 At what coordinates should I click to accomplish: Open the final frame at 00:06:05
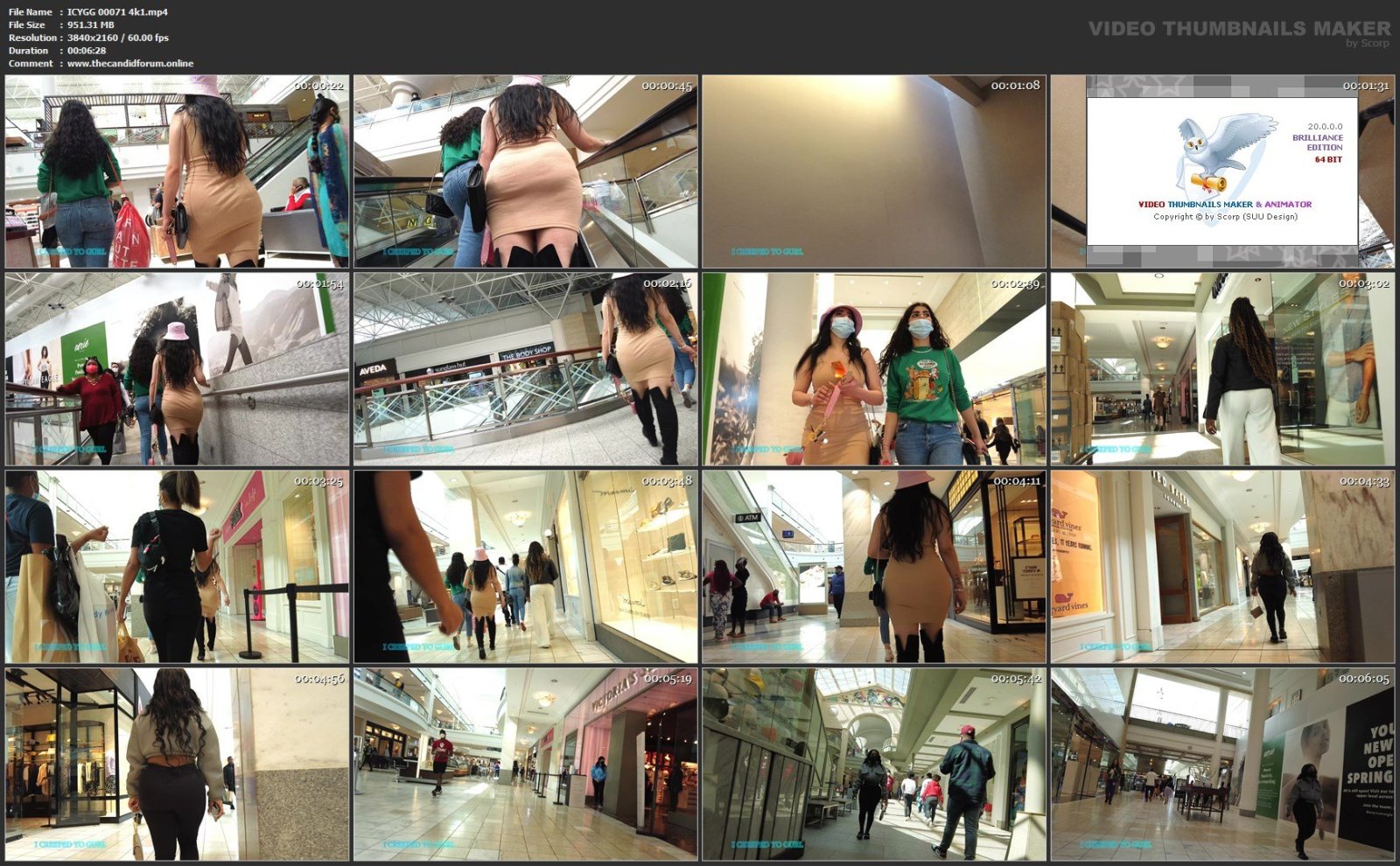pyautogui.click(x=1222, y=765)
